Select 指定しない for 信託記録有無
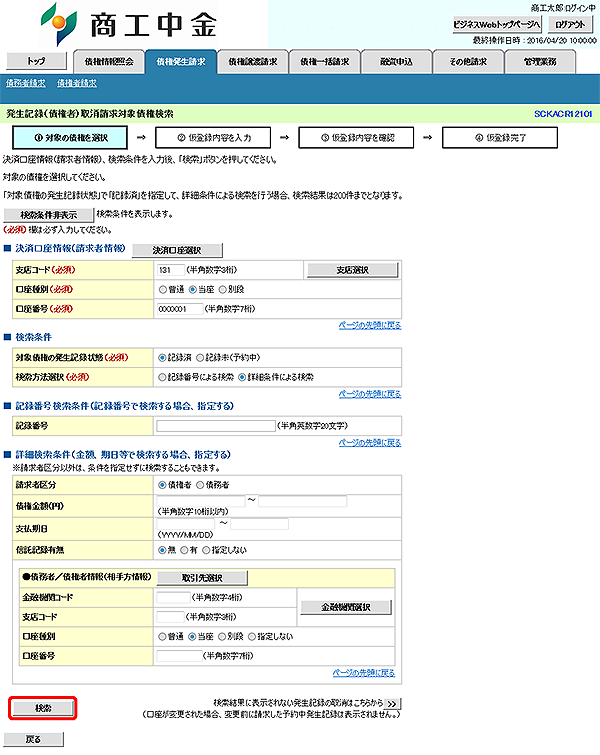The width and height of the screenshot is (600, 755). pos(206,550)
